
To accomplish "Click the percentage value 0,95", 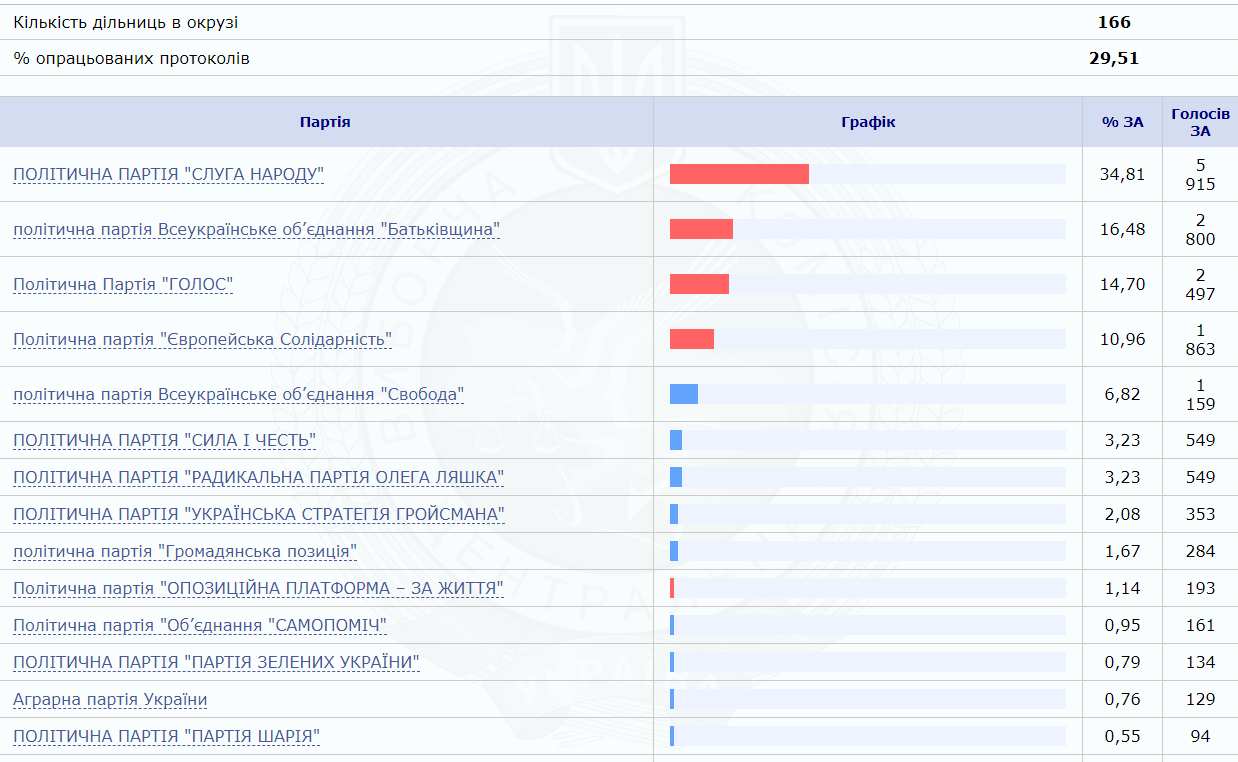I will (x=1122, y=625).
